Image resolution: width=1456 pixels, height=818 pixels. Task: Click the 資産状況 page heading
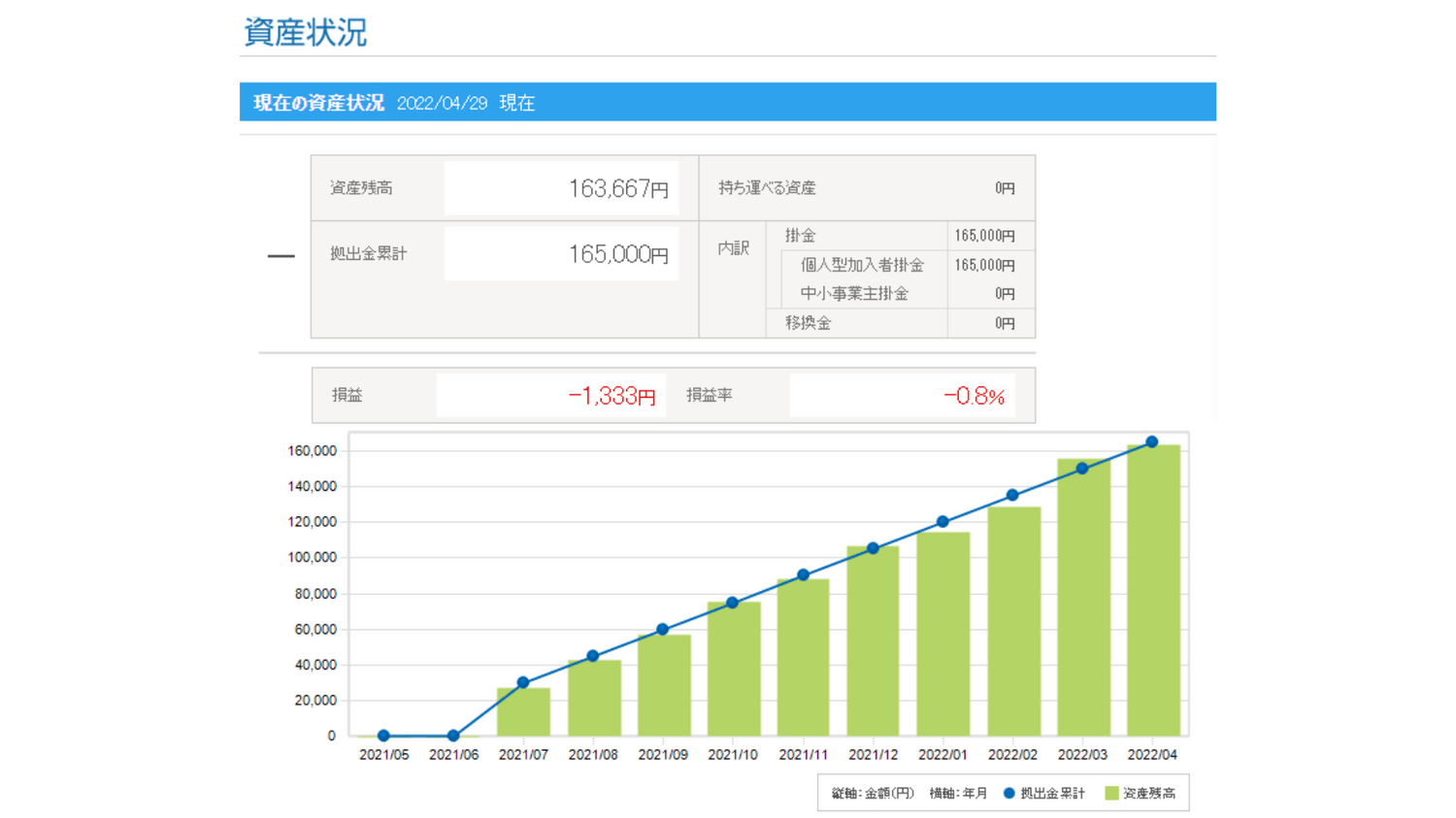(305, 32)
